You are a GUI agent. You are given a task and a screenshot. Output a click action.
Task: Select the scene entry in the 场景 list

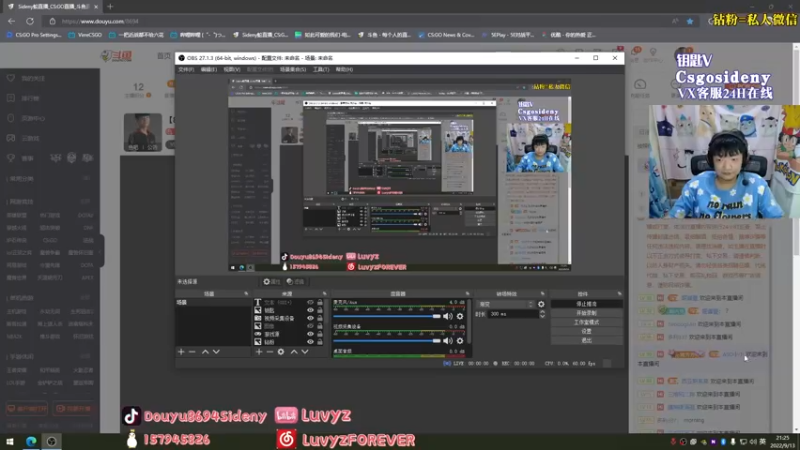coord(213,303)
